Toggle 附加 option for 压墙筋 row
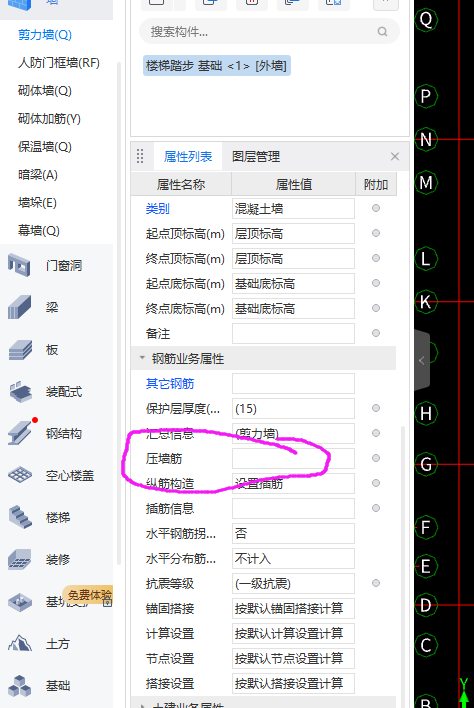The image size is (474, 708). click(x=376, y=458)
